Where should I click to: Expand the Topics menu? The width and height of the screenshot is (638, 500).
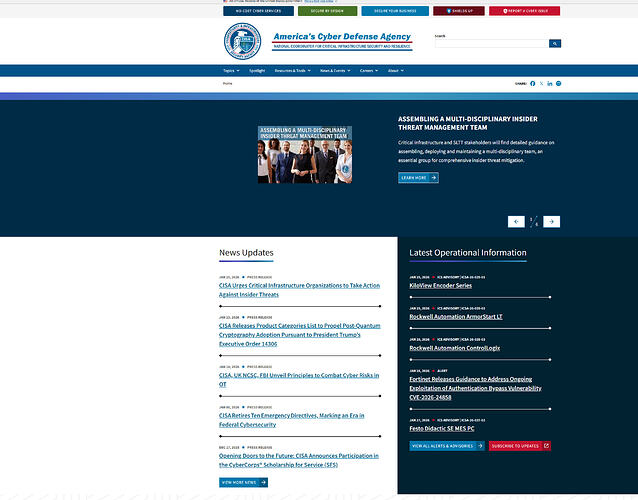tap(231, 71)
